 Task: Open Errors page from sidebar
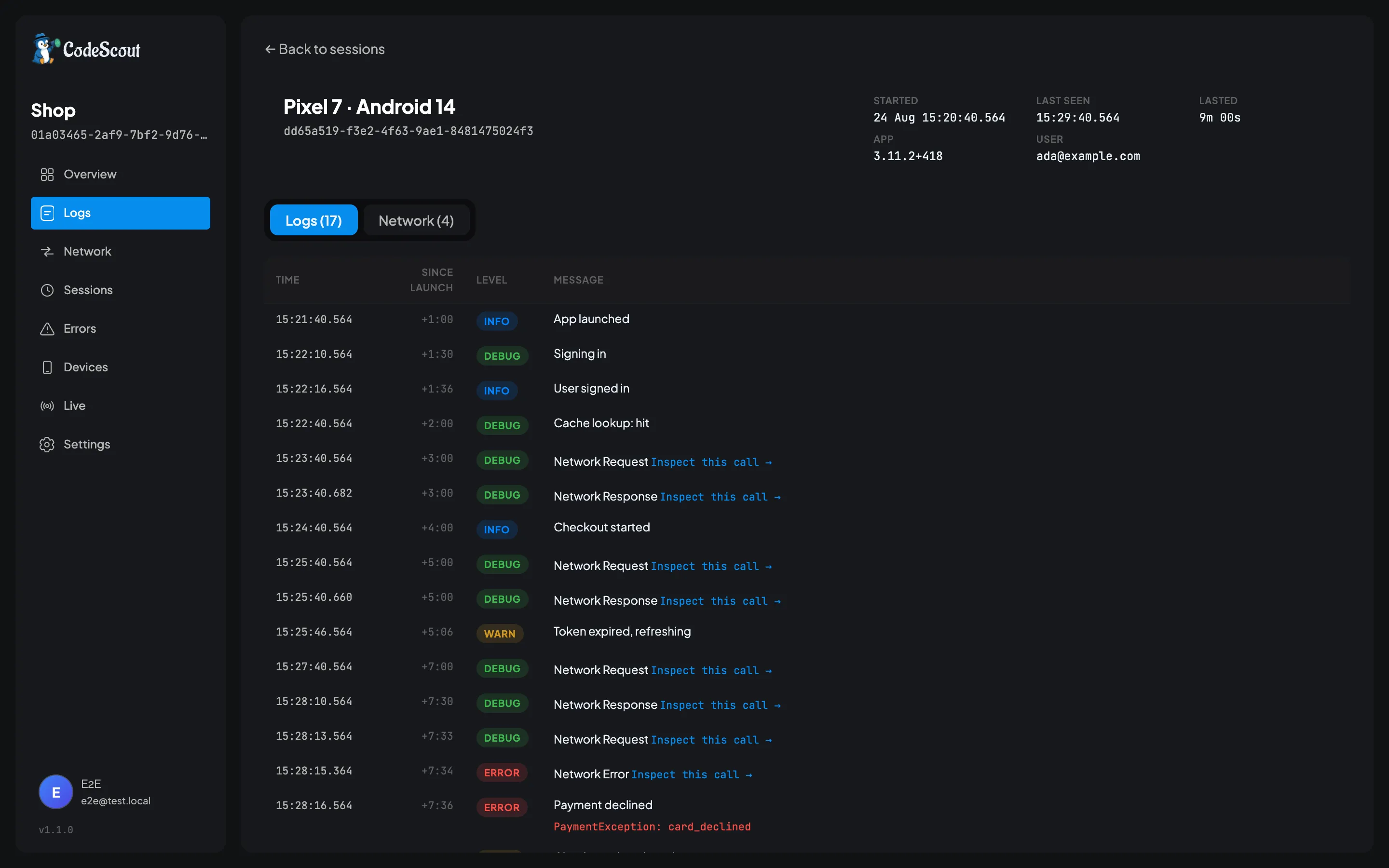[x=121, y=328]
